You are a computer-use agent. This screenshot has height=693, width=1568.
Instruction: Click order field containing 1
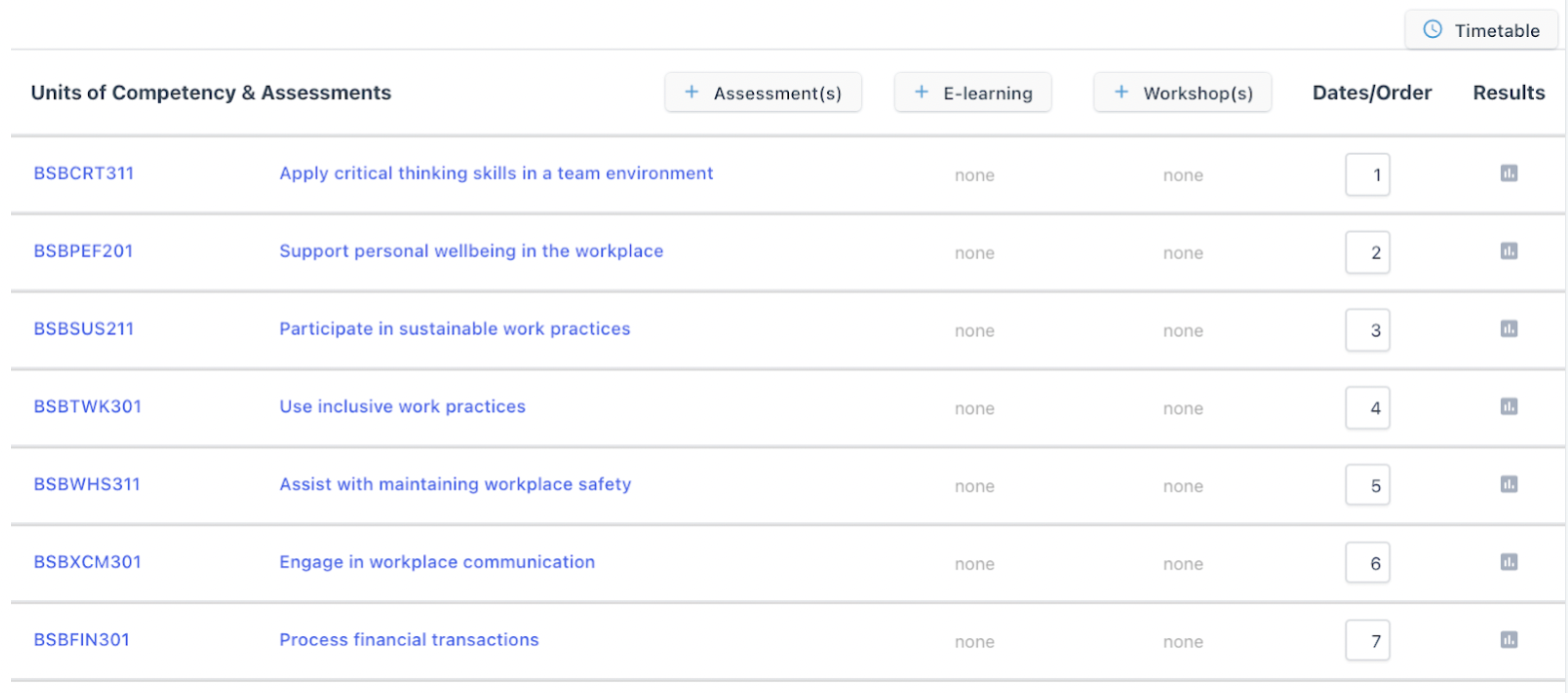1367,175
